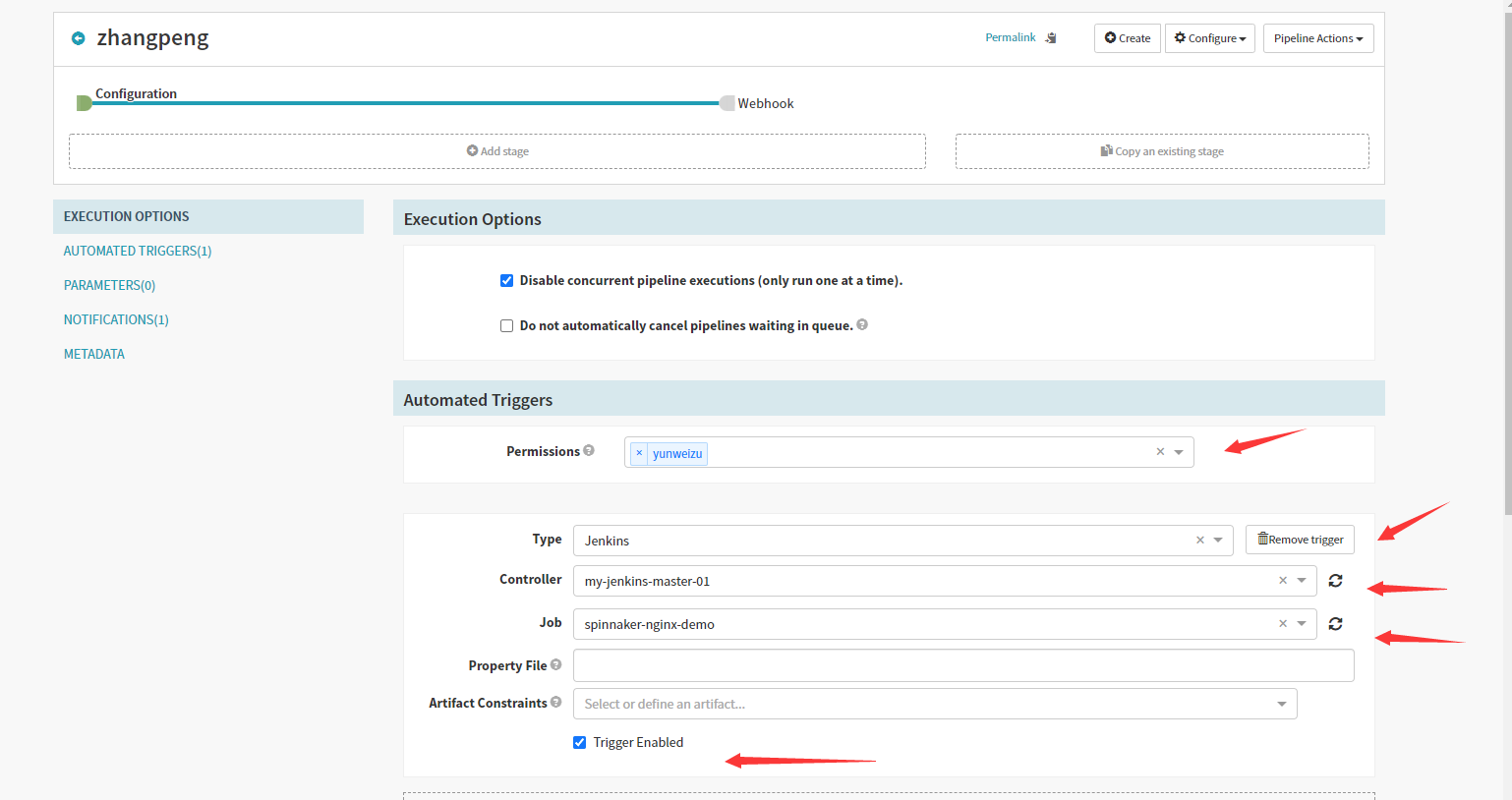Screen dimensions: 1512x800
Task: Click the Automated Triggers section header
Action: pyautogui.click(x=889, y=398)
